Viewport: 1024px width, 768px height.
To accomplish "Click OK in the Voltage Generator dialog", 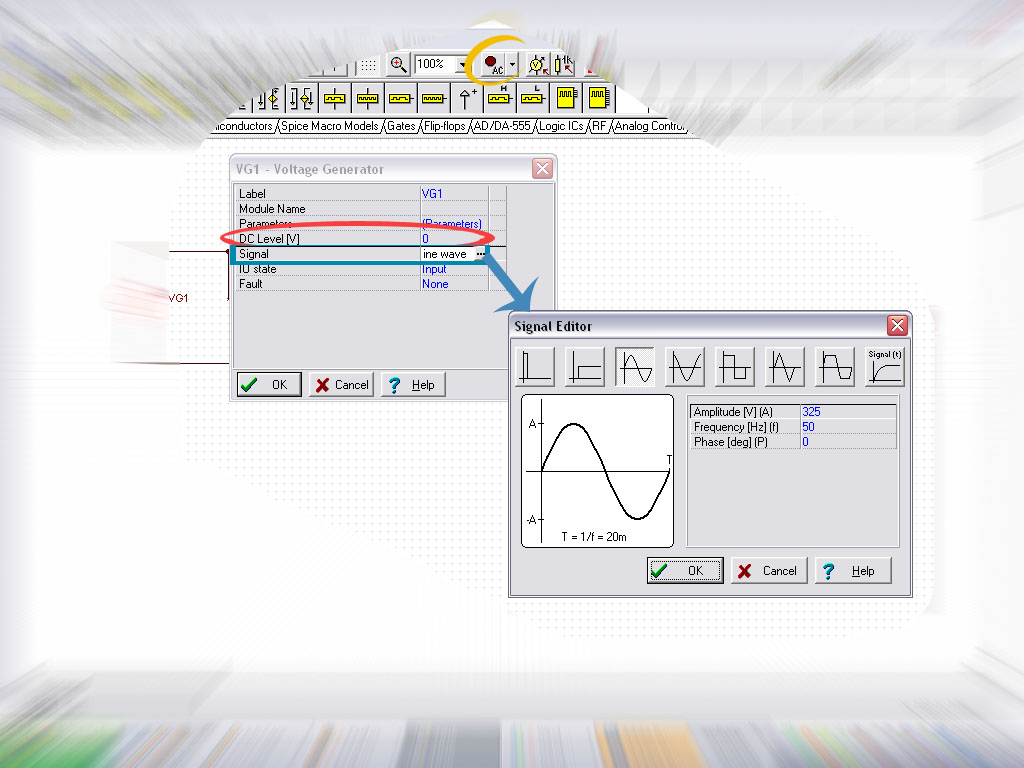I will click(x=269, y=385).
